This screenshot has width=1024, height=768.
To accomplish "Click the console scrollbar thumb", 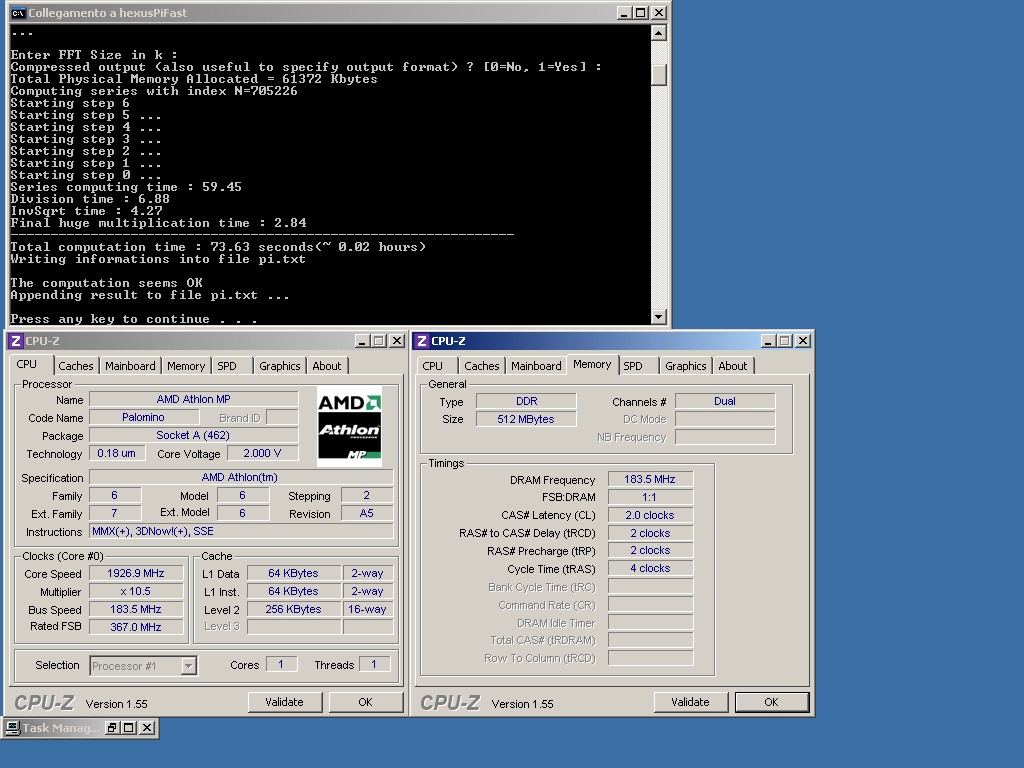I will (x=659, y=75).
